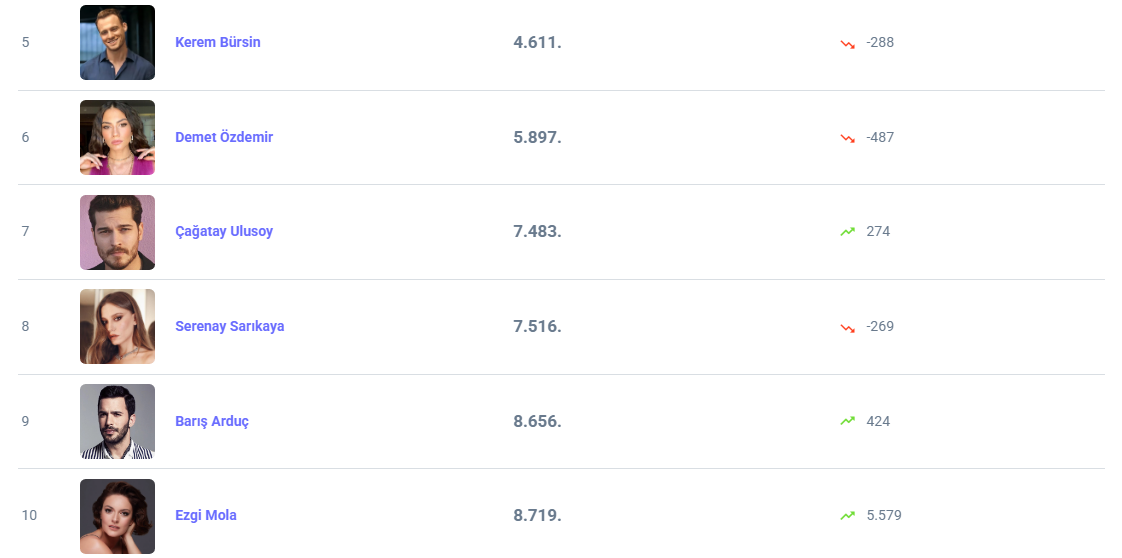The height and width of the screenshot is (558, 1122).
Task: Click the 5.579 change value for Ezgi Mola
Action: (884, 515)
